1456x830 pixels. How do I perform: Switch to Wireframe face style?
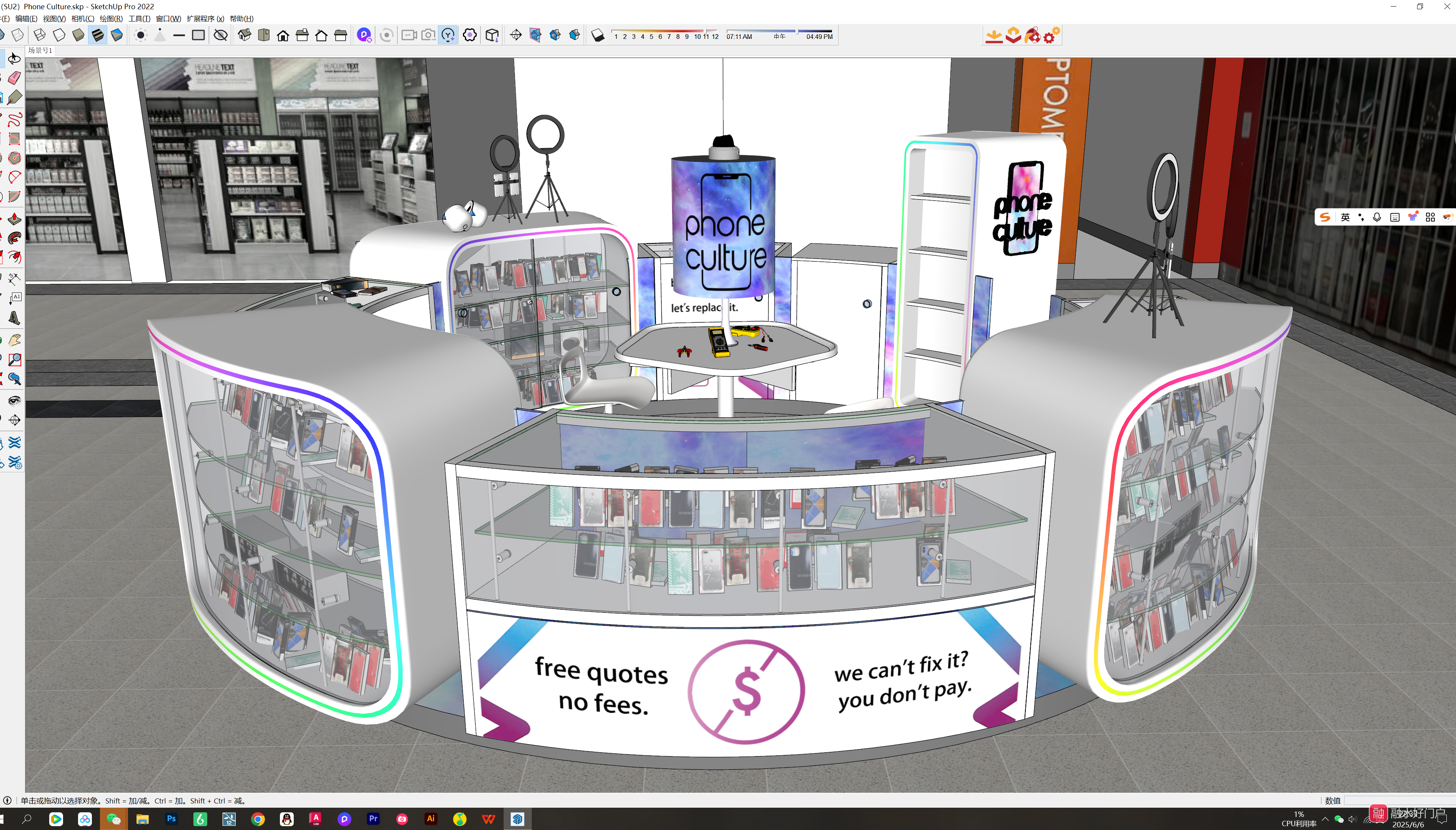click(39, 35)
